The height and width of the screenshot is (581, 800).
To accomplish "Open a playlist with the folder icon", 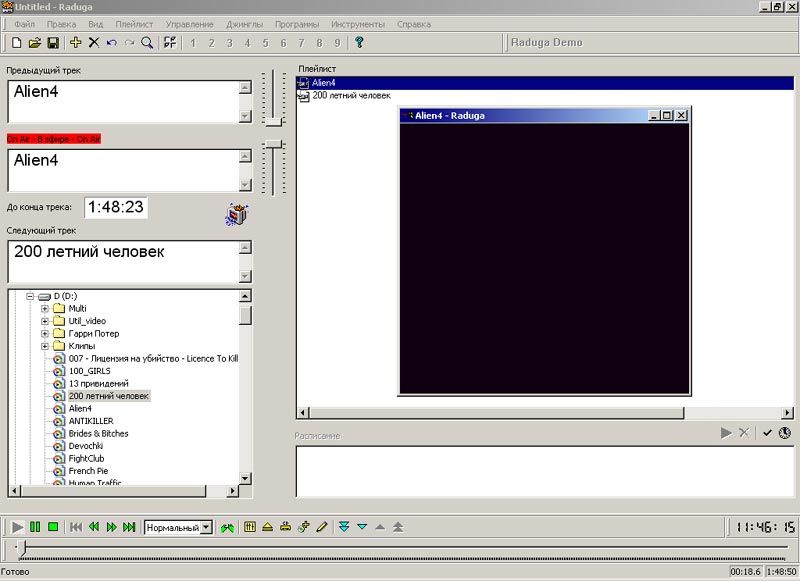I will click(35, 43).
